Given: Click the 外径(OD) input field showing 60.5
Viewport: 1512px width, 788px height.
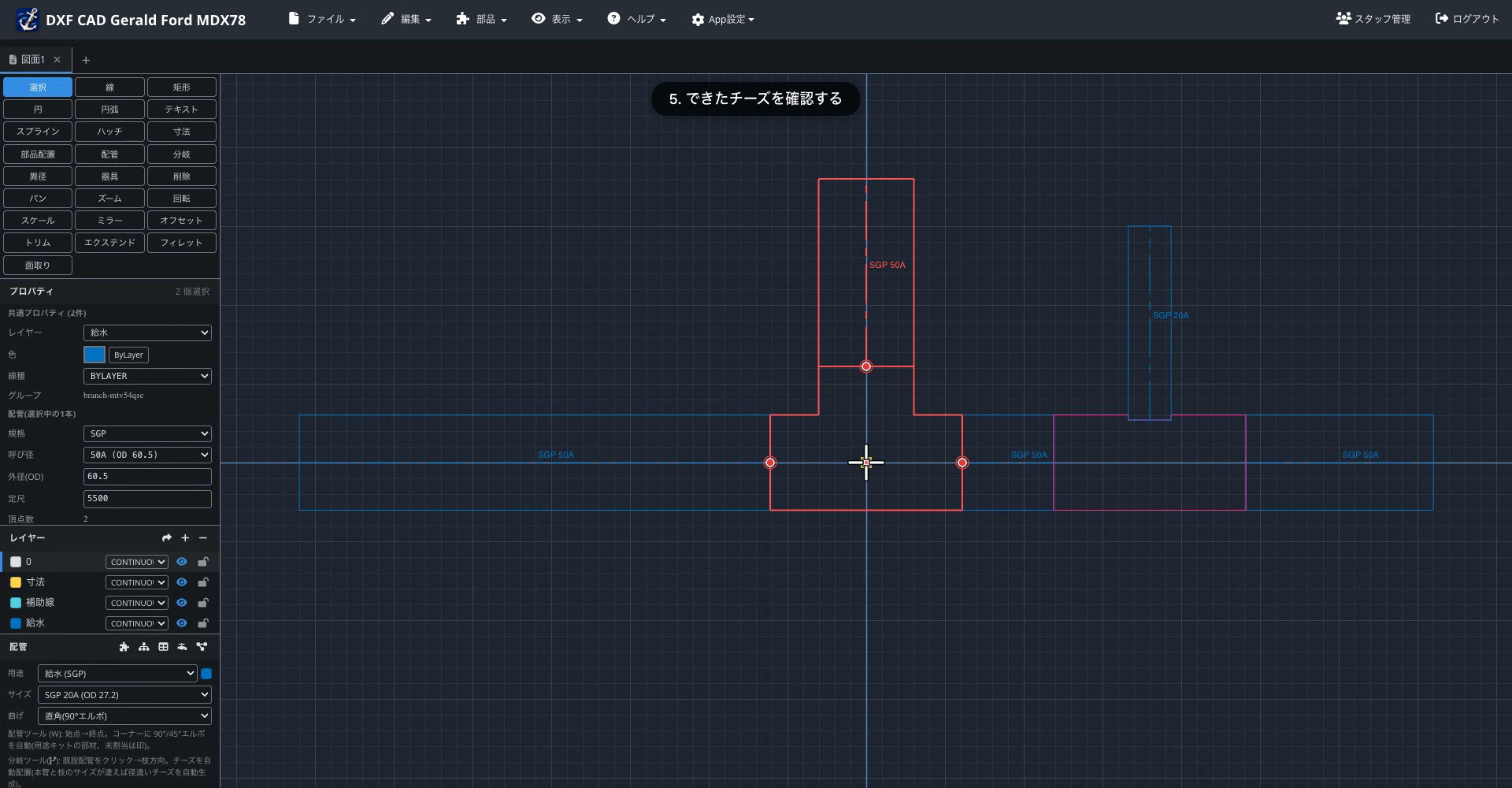Looking at the screenshot, I should coord(147,477).
